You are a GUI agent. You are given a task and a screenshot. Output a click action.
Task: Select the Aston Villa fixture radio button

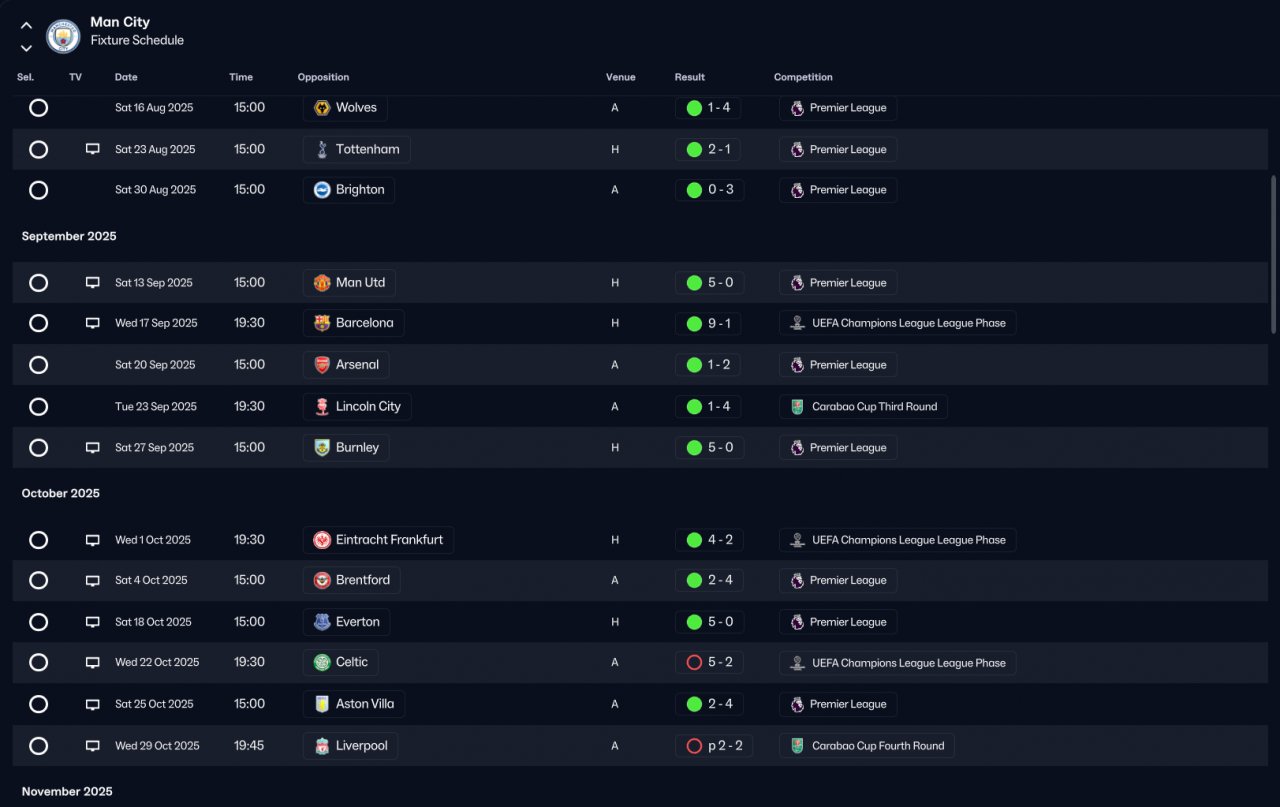coord(38,704)
